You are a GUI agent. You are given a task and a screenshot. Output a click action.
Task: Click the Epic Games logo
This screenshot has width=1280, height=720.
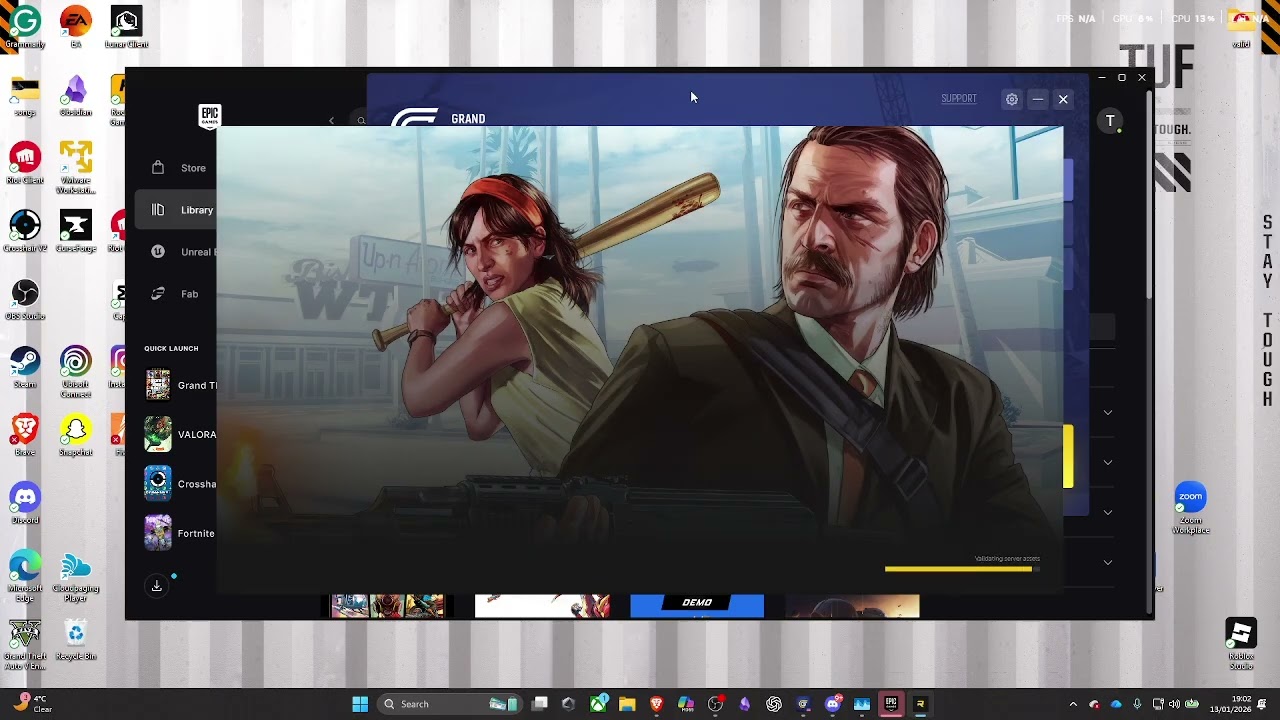pos(209,116)
